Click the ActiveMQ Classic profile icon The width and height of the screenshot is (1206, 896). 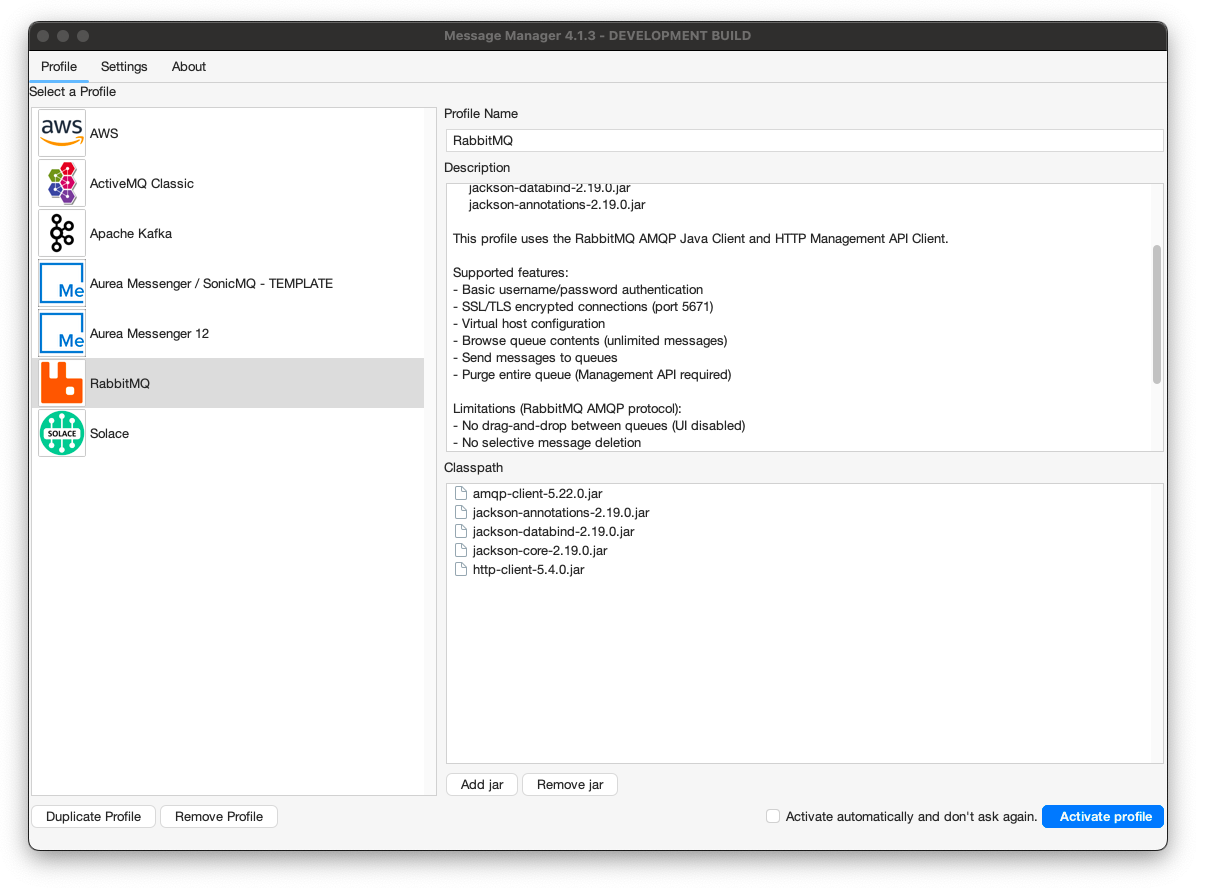coord(61,183)
